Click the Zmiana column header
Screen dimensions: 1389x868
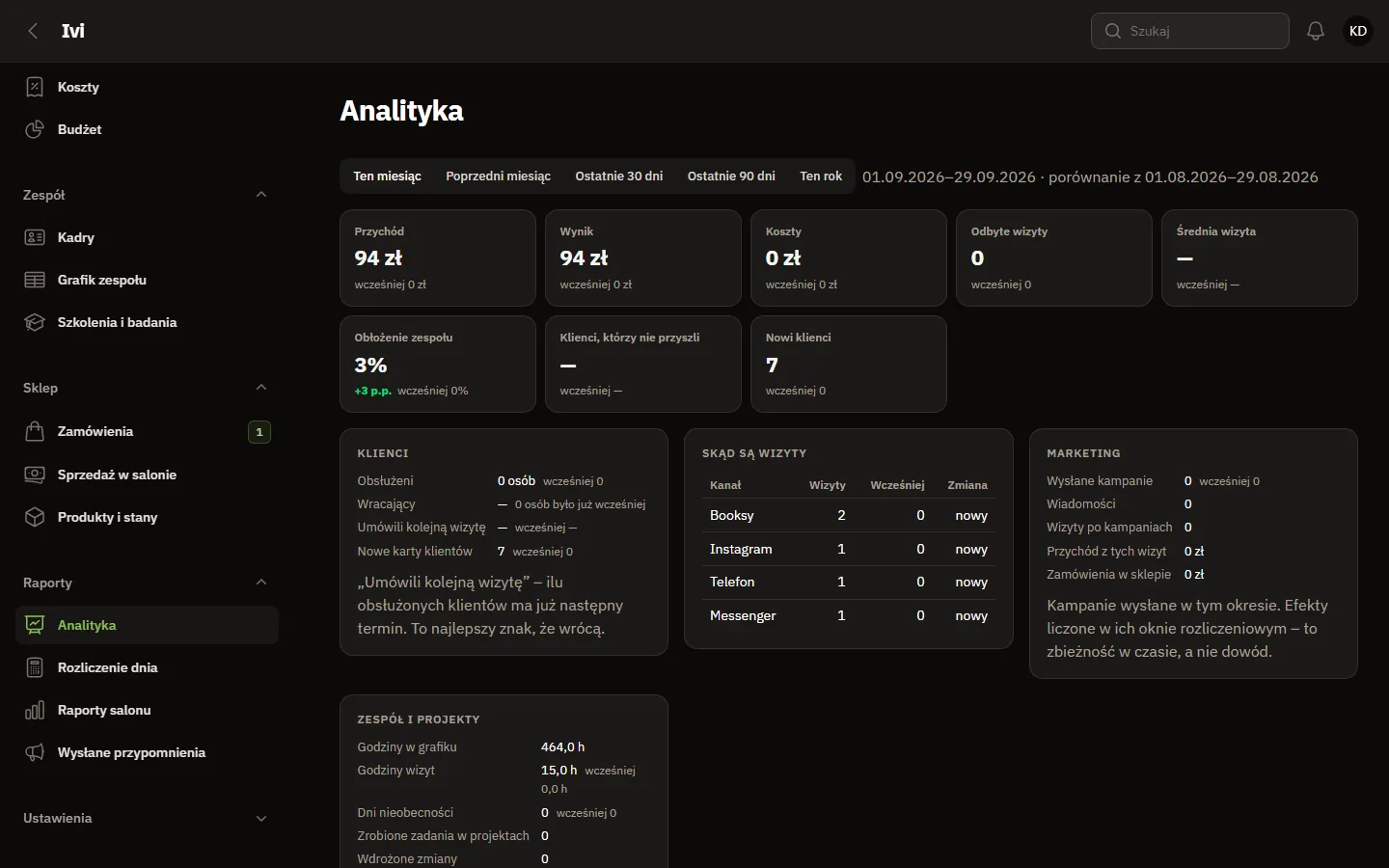point(967,485)
